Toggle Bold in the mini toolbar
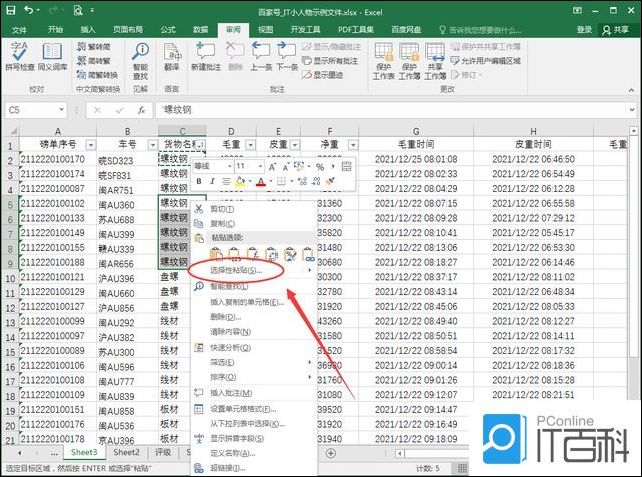The image size is (642, 477). click(x=199, y=181)
